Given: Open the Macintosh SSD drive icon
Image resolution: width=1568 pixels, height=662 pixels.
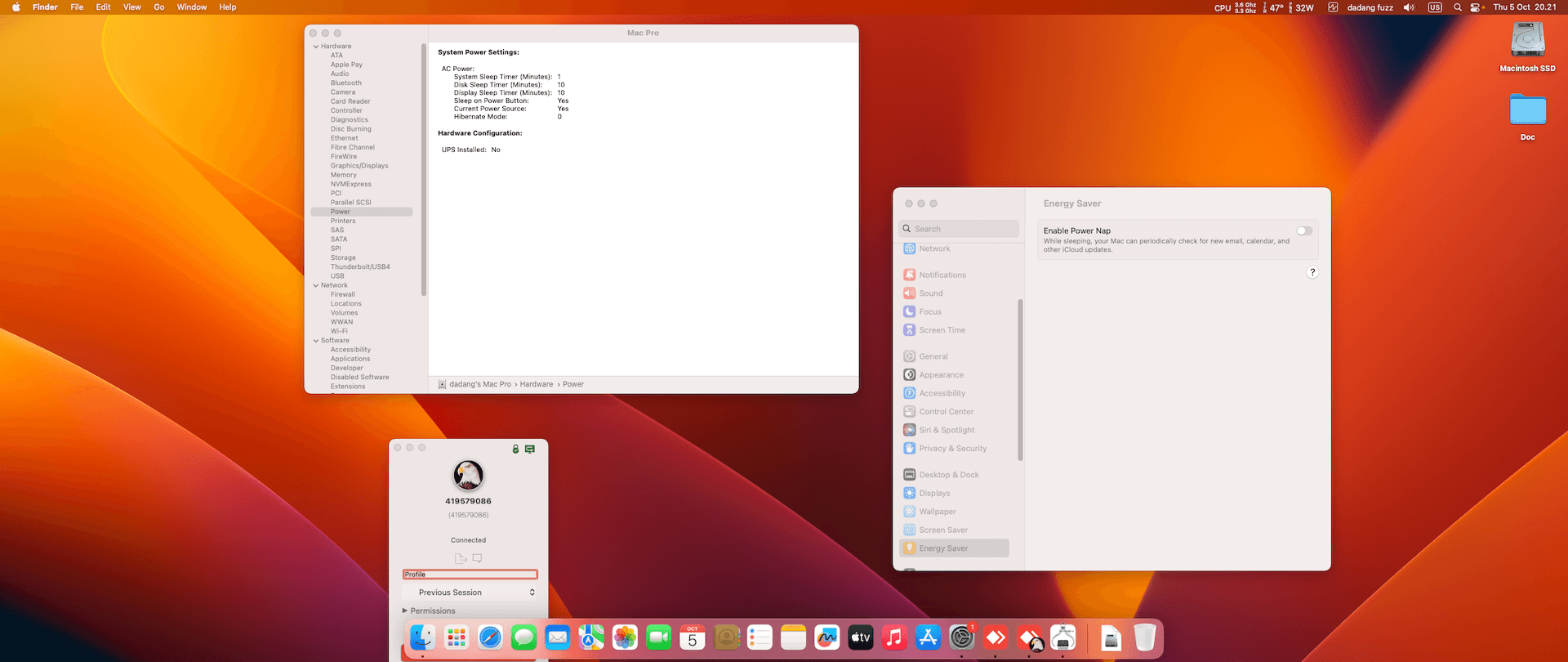Looking at the screenshot, I should pyautogui.click(x=1527, y=41).
